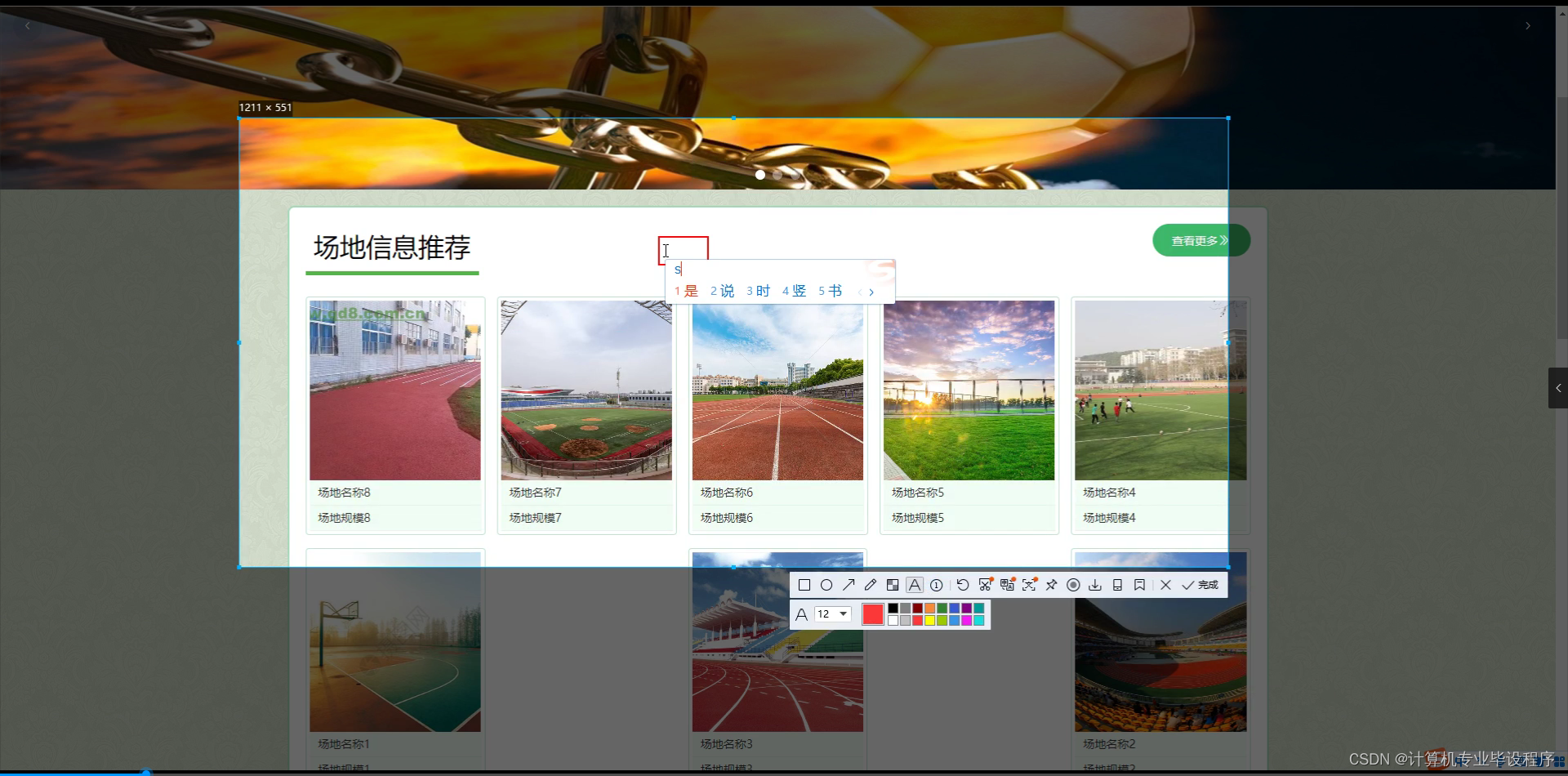This screenshot has width=1568, height=776.
Task: Open the 场地名称1 basketball court image
Action: point(395,642)
